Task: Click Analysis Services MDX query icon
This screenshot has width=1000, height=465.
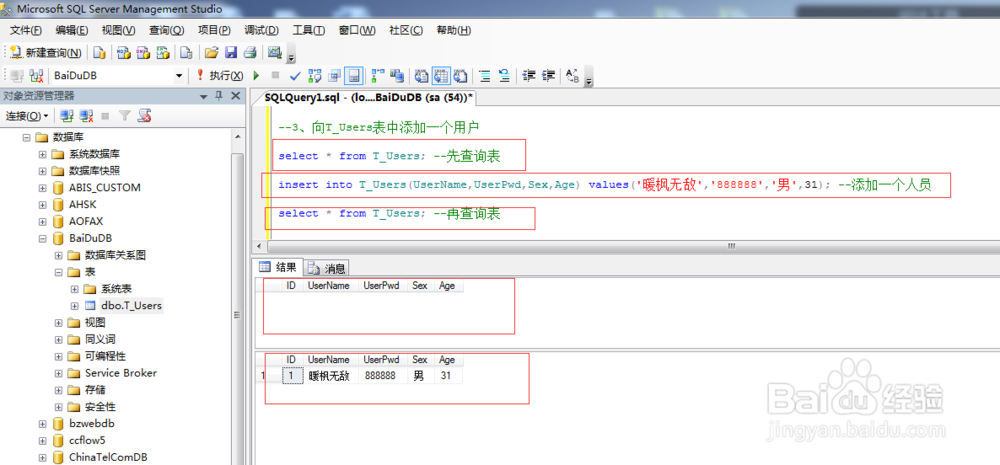Action: [124, 53]
